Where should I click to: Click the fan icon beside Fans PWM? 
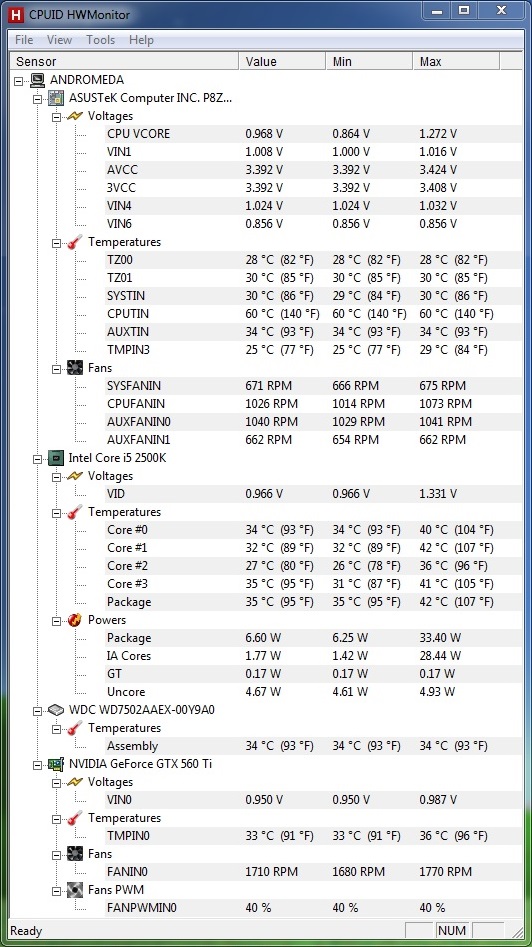pyautogui.click(x=75, y=890)
